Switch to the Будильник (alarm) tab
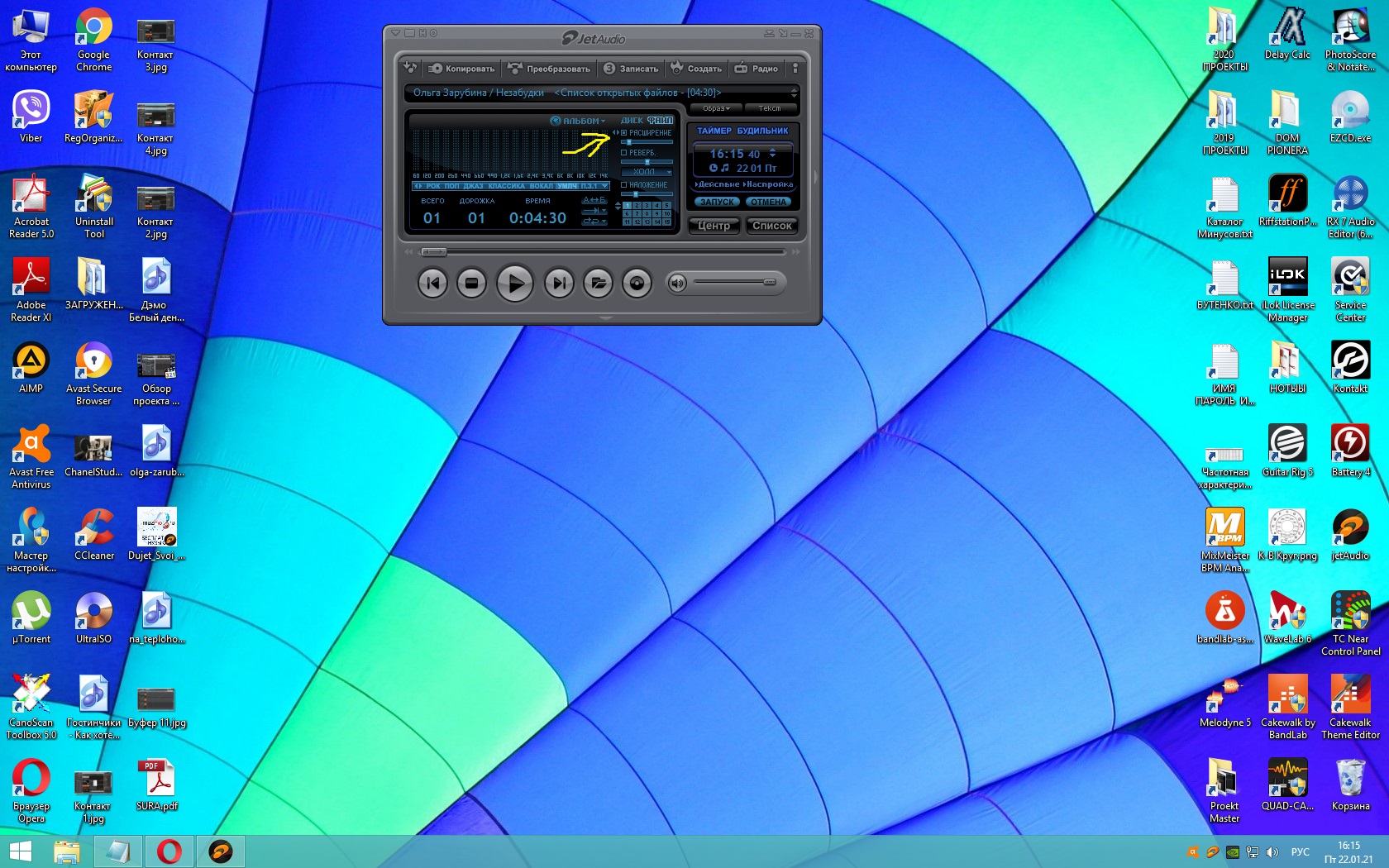The image size is (1389, 868). click(762, 131)
